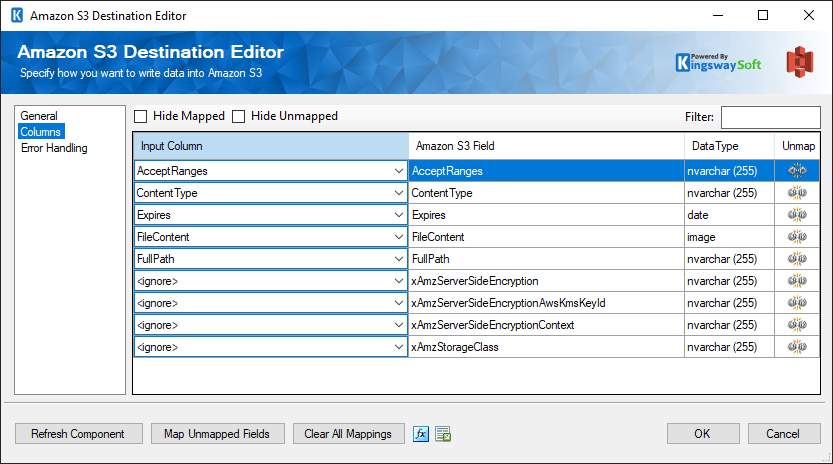Select the xAmzServerSideEncryptionContext field cell
833x464 pixels.
tap(546, 325)
